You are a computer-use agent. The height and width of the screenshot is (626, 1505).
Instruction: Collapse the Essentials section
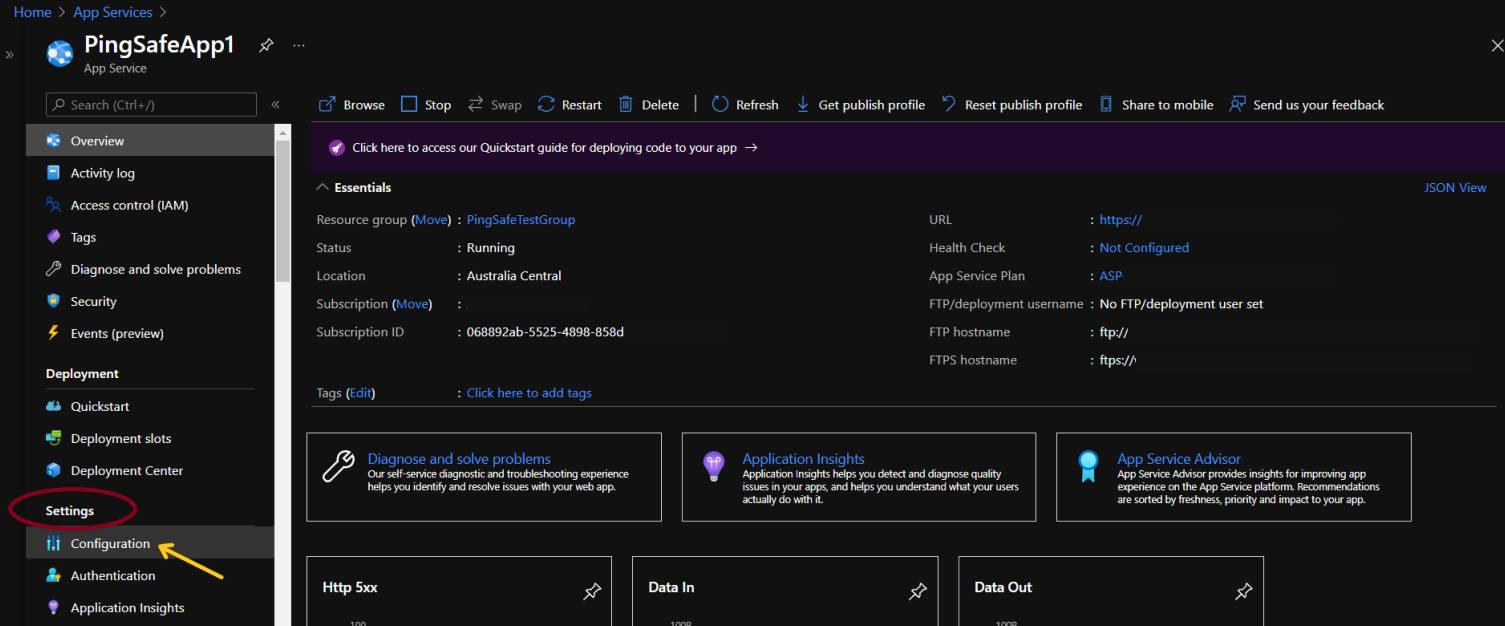(x=322, y=187)
